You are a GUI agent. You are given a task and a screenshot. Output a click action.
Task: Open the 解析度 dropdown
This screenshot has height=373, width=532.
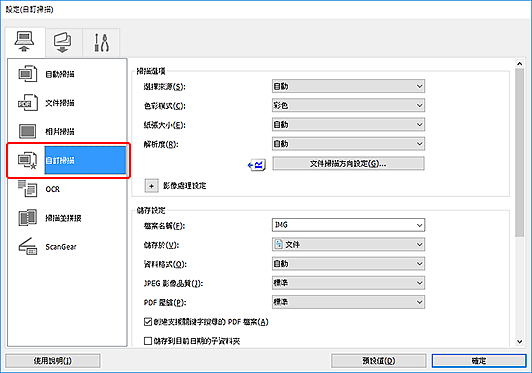[348, 144]
